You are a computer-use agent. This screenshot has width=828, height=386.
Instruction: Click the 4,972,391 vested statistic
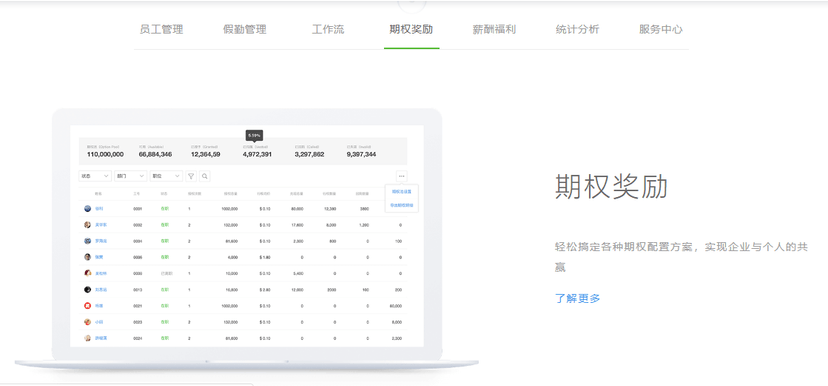tap(257, 154)
